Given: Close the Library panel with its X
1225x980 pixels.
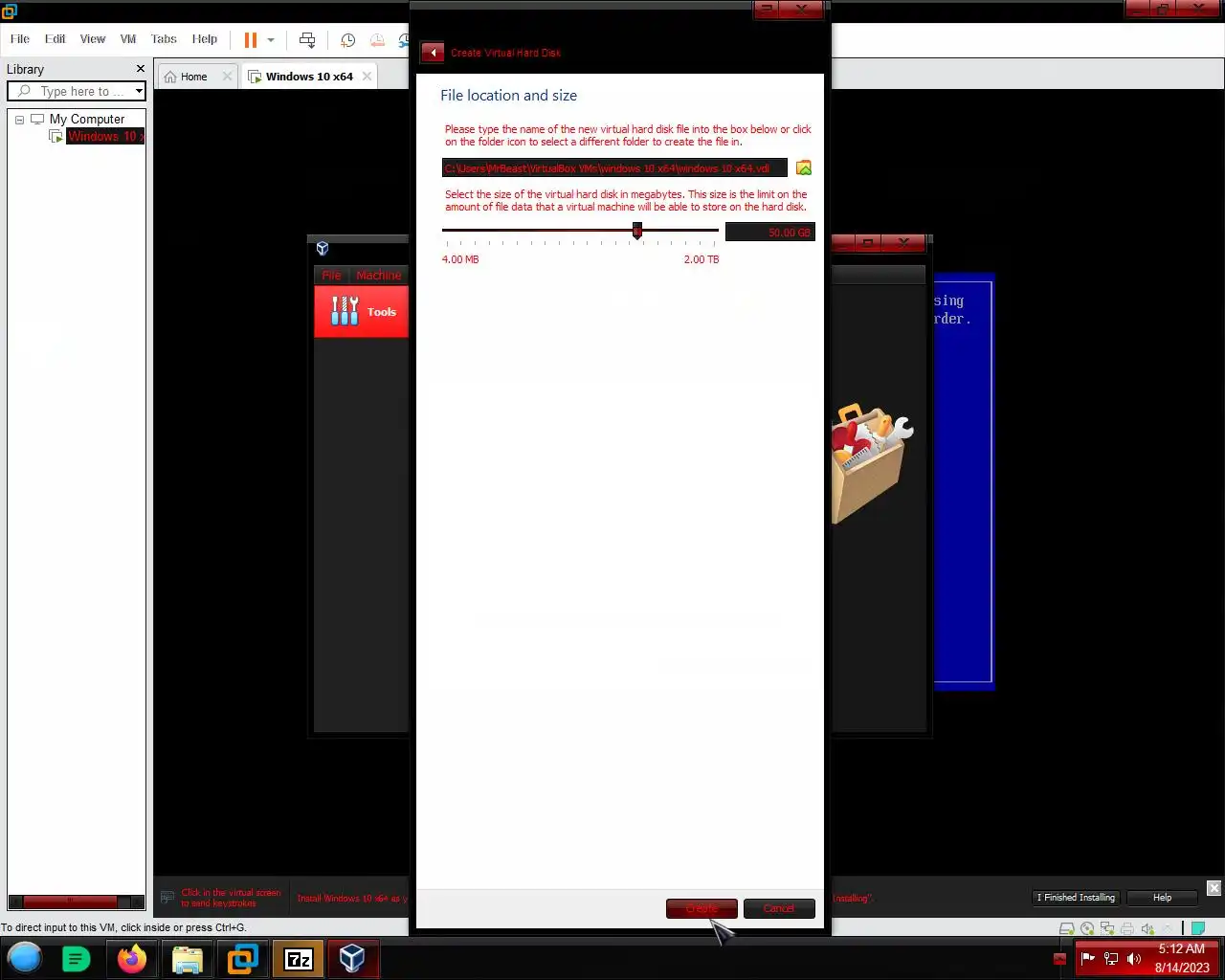Looking at the screenshot, I should (141, 69).
